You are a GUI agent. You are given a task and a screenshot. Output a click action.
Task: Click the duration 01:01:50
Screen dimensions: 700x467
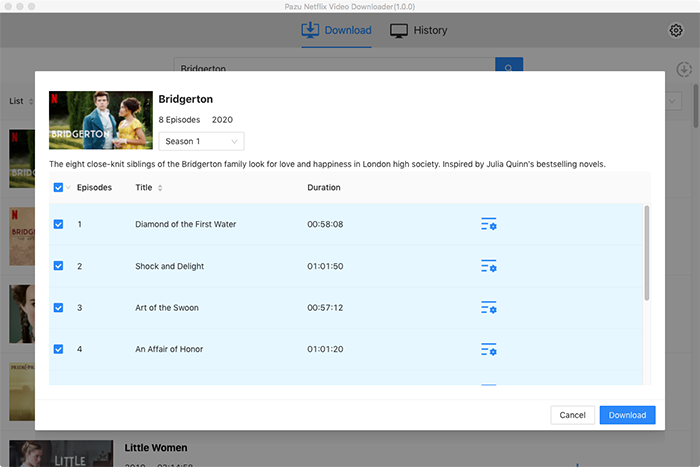coord(325,266)
